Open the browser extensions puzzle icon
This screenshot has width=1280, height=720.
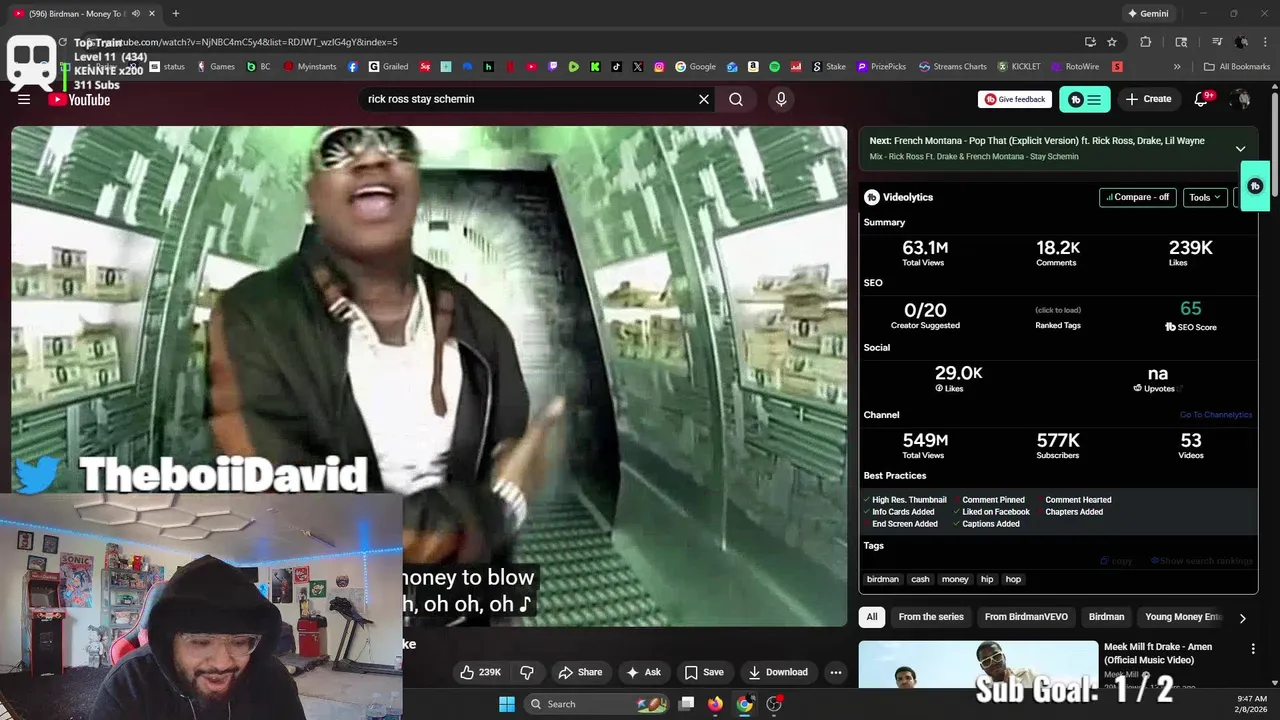1146,42
